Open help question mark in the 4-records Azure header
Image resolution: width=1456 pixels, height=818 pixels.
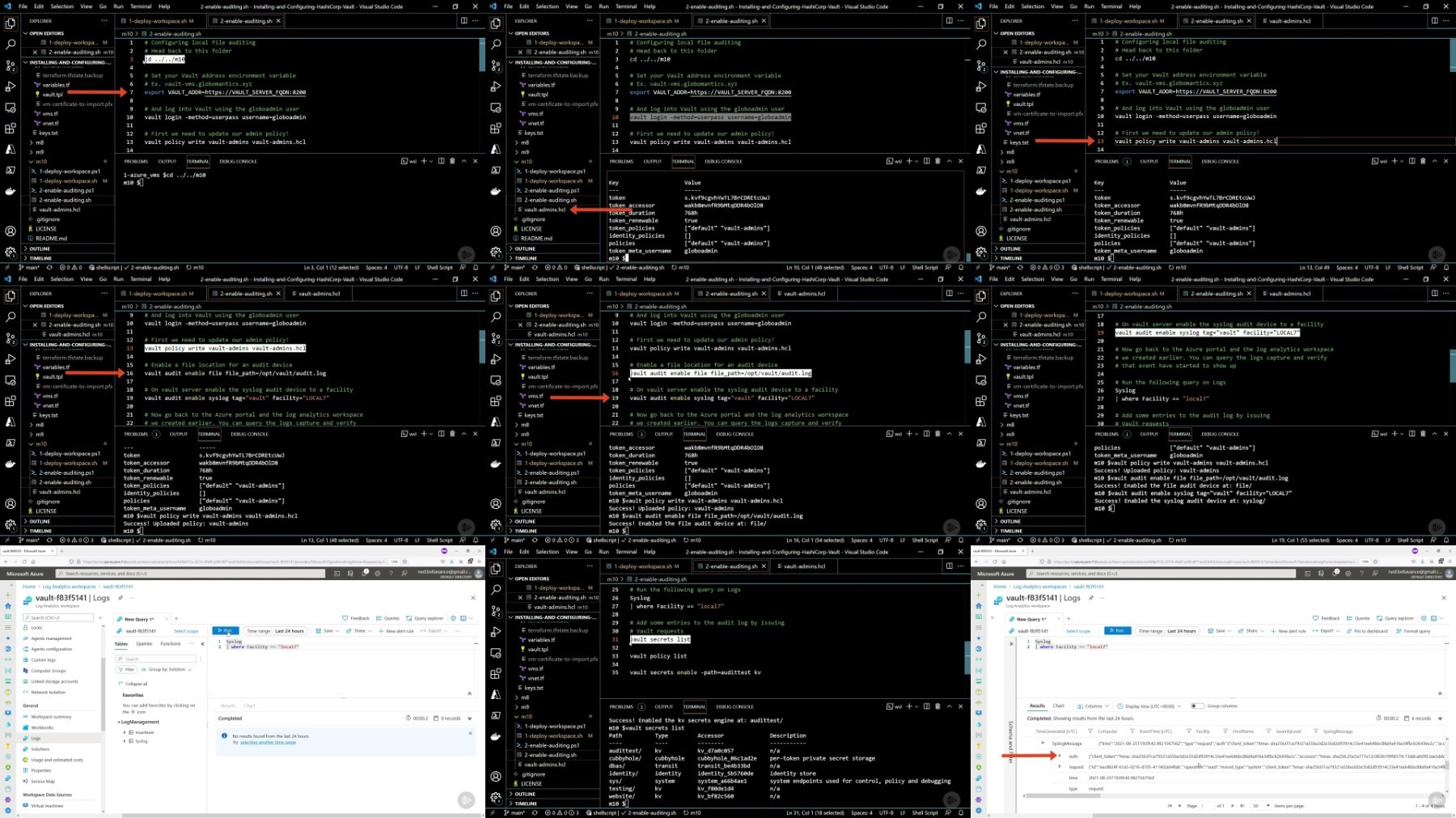(1361, 573)
